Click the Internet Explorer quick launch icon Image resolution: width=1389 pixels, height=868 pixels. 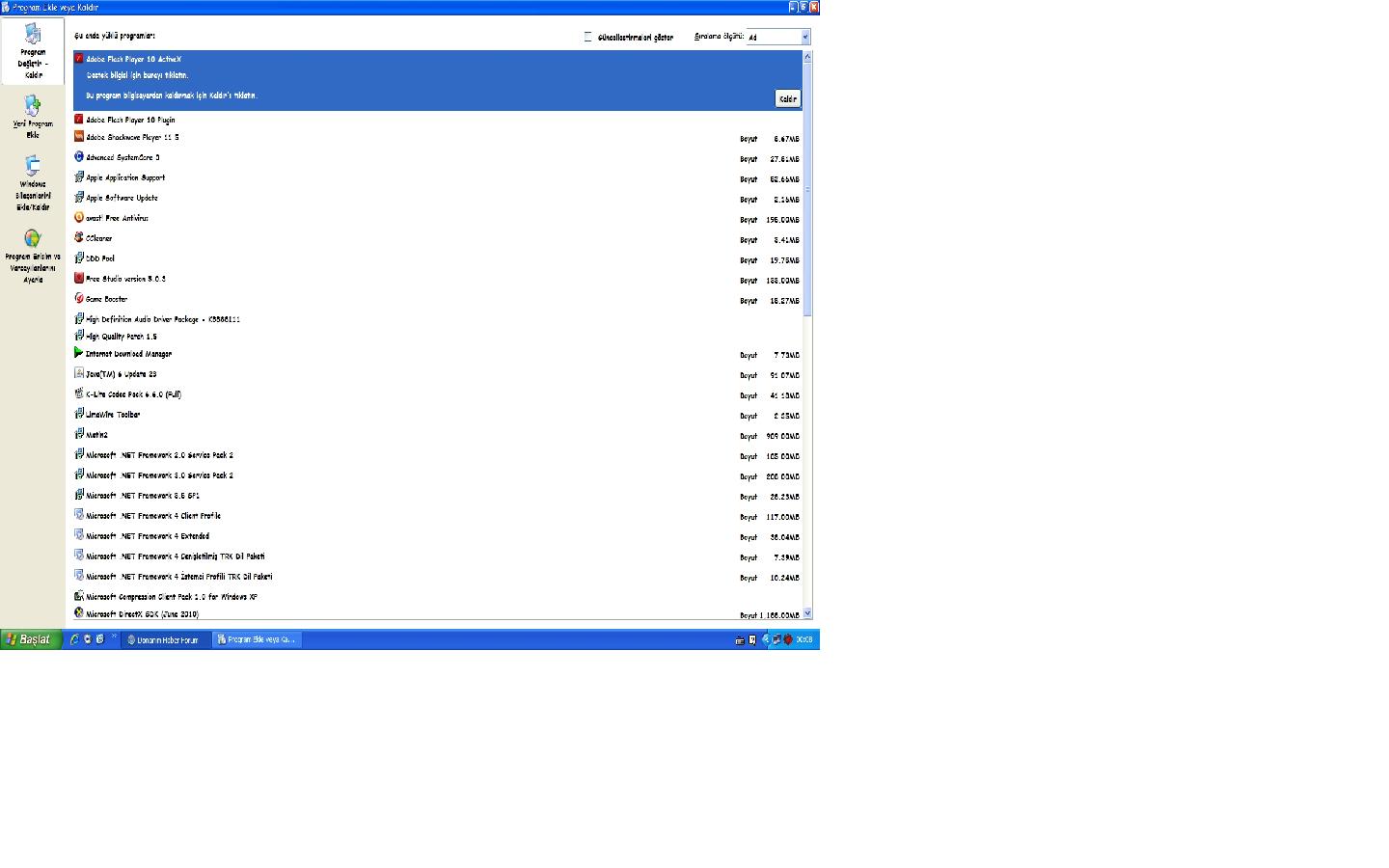tap(74, 639)
